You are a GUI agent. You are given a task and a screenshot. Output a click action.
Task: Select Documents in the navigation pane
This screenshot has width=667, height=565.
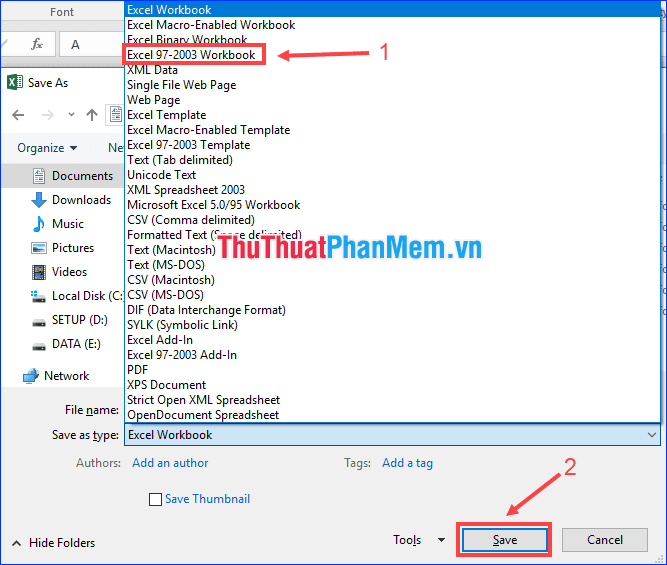coord(63,176)
